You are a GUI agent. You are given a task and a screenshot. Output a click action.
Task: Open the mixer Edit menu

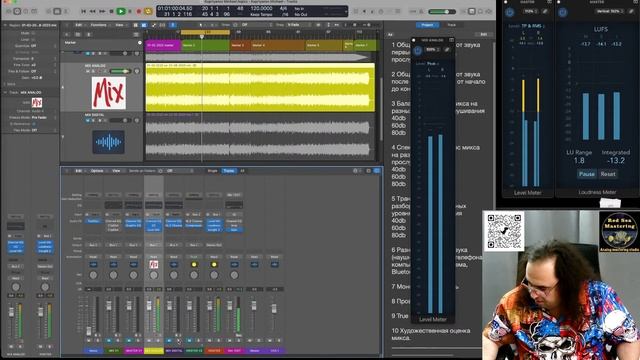click(78, 171)
